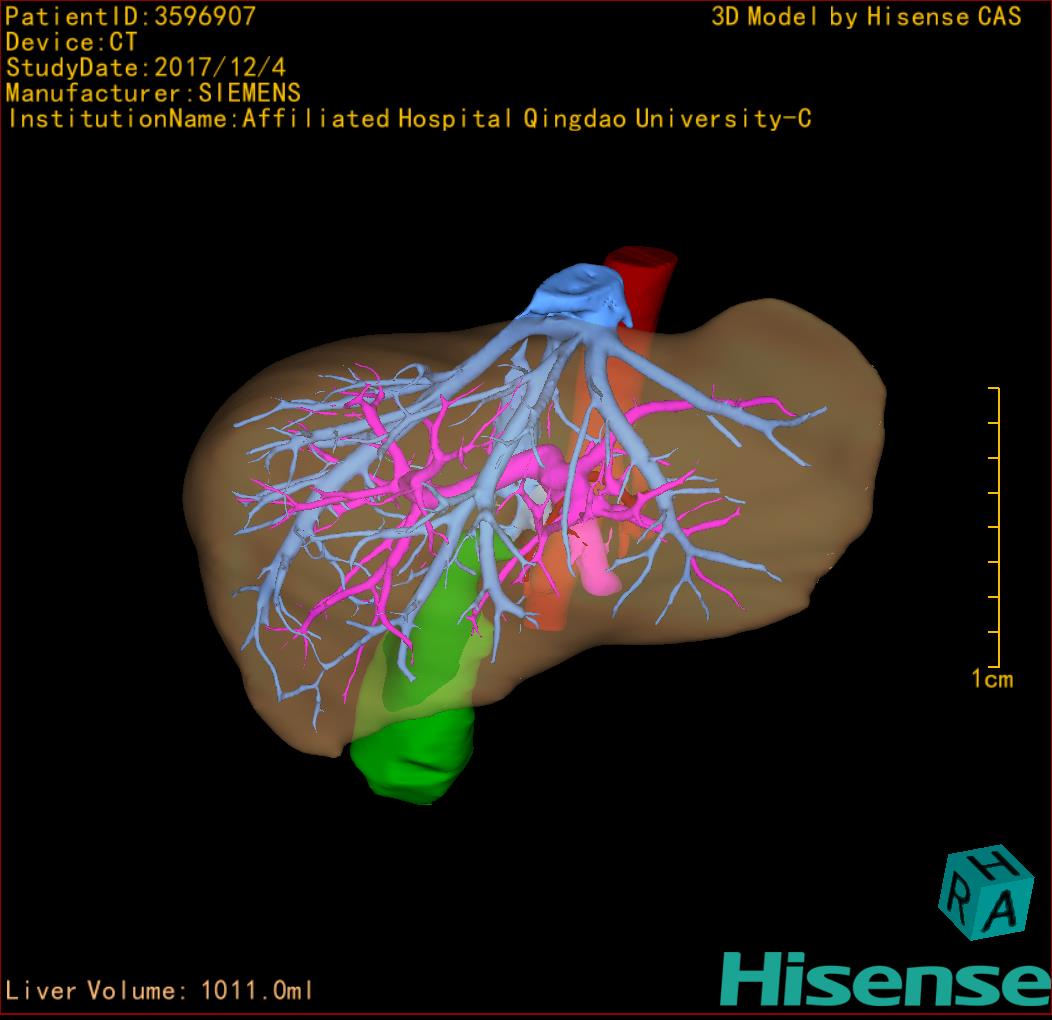This screenshot has height=1020, width=1052.
Task: Click the 1cm scale label
Action: pyautogui.click(x=992, y=680)
